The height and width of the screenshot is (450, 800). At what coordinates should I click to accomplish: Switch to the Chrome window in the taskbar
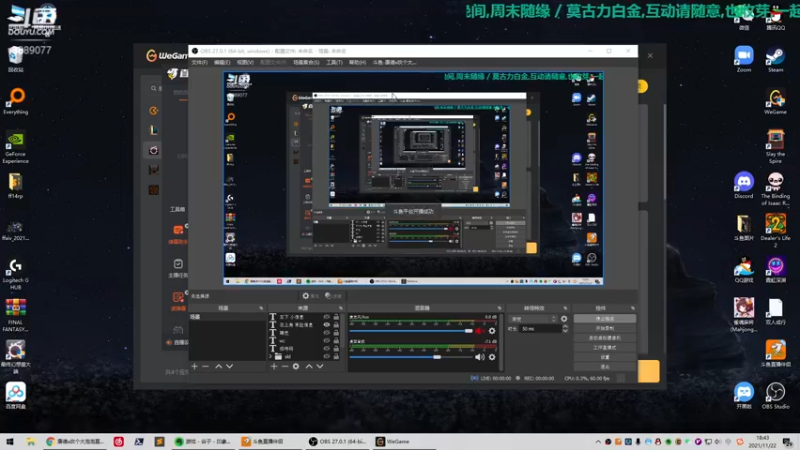click(x=74, y=441)
